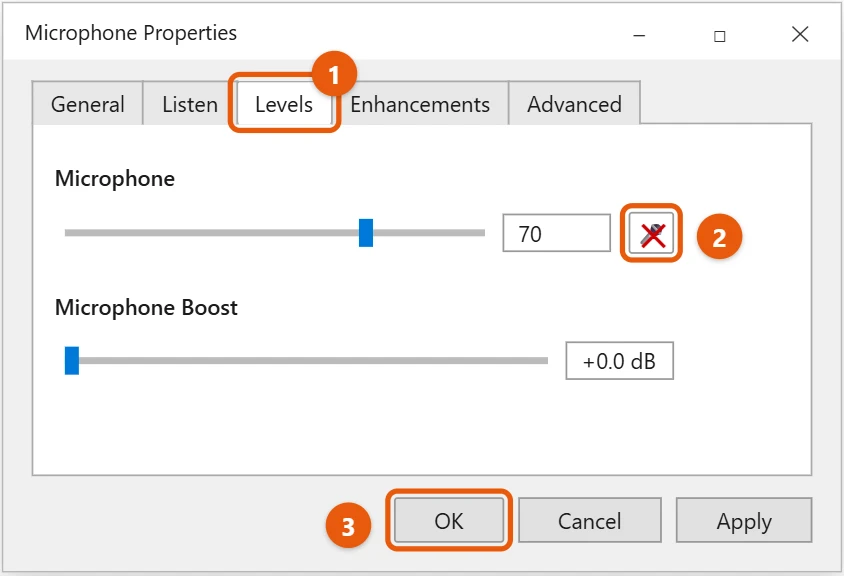
Task: Open the Listen tab
Action: 189,104
